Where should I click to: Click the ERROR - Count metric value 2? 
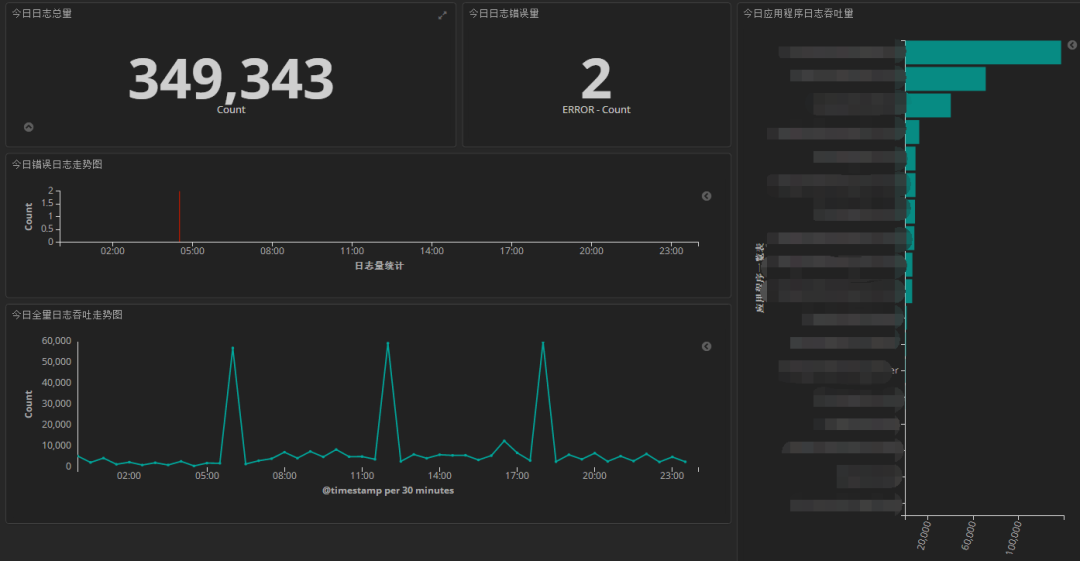(x=596, y=79)
